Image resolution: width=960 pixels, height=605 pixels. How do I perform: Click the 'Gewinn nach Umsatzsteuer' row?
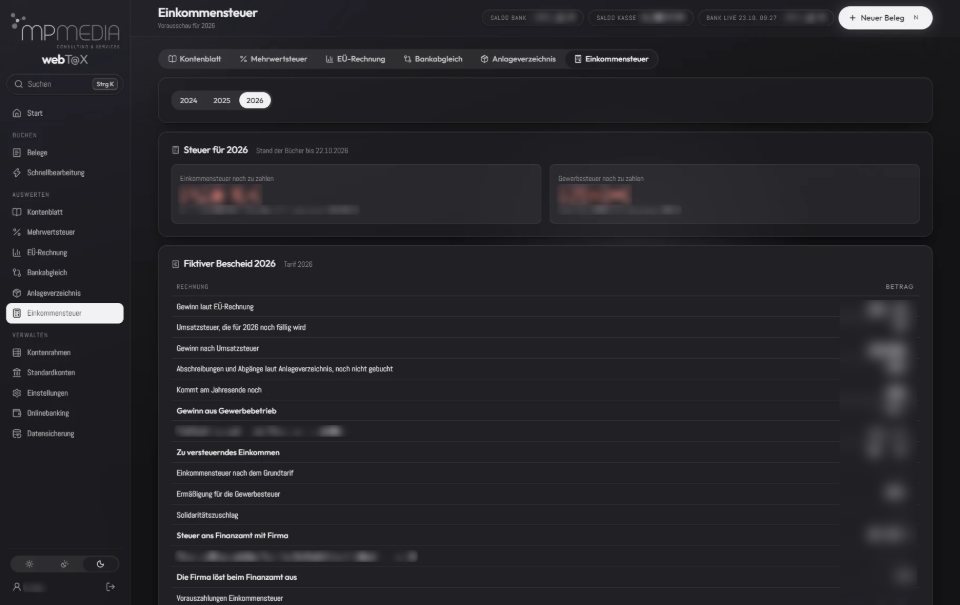(x=545, y=348)
